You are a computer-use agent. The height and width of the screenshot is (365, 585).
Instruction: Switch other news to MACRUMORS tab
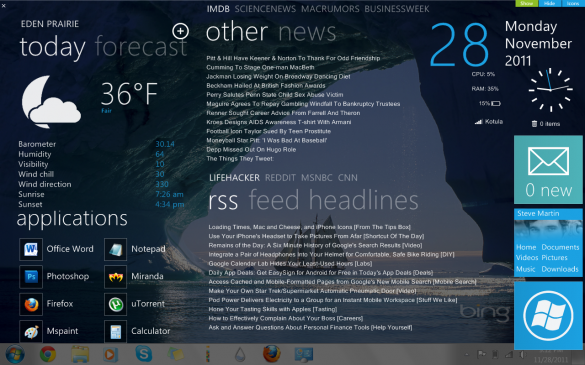point(330,9)
